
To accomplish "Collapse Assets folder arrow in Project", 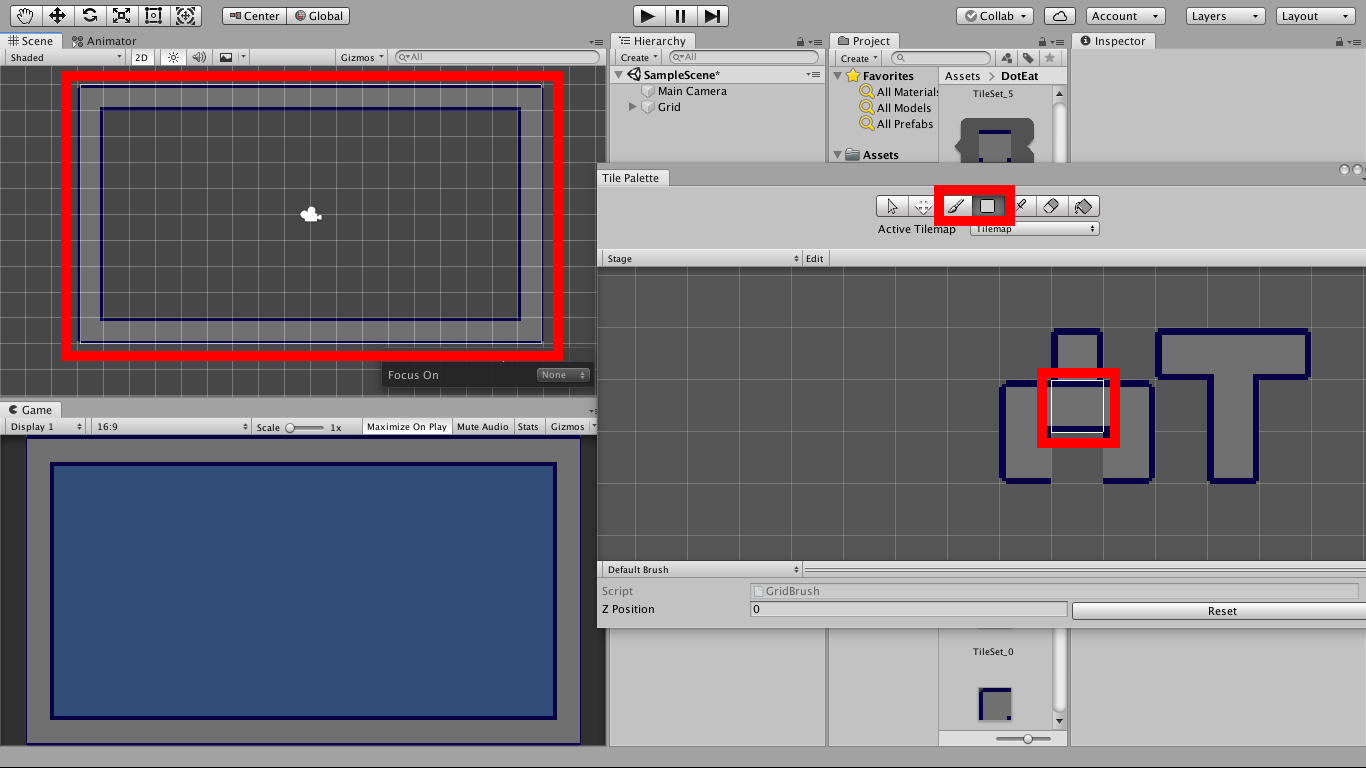I will tap(838, 155).
